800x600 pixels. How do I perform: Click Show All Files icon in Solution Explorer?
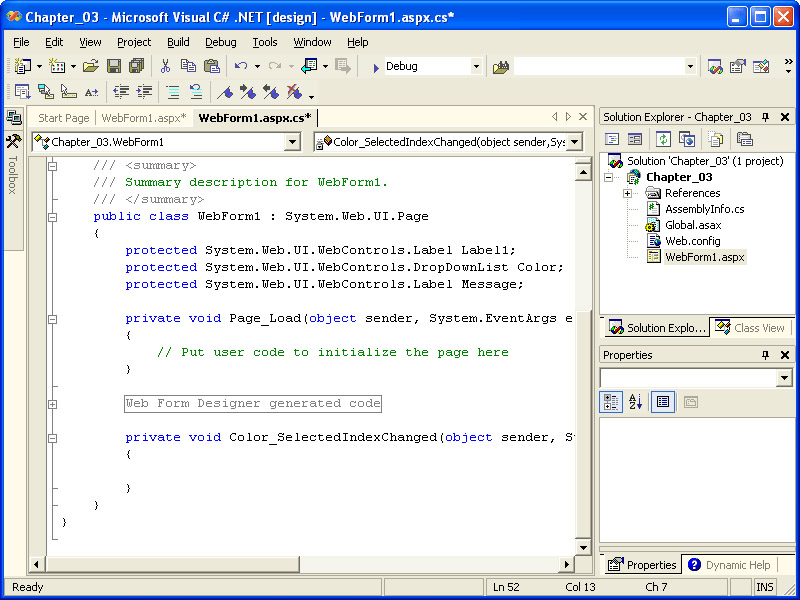pos(715,139)
